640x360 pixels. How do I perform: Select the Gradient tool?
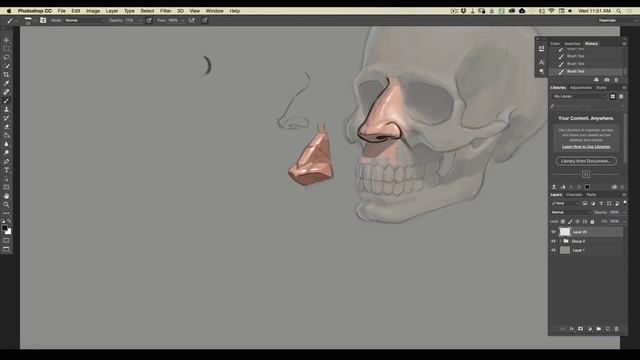tap(6, 135)
